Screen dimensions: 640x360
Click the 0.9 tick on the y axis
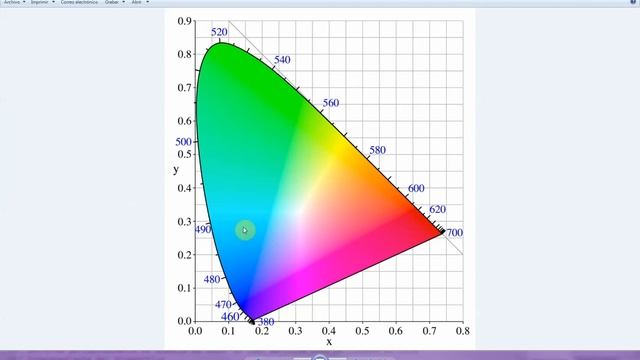(184, 21)
